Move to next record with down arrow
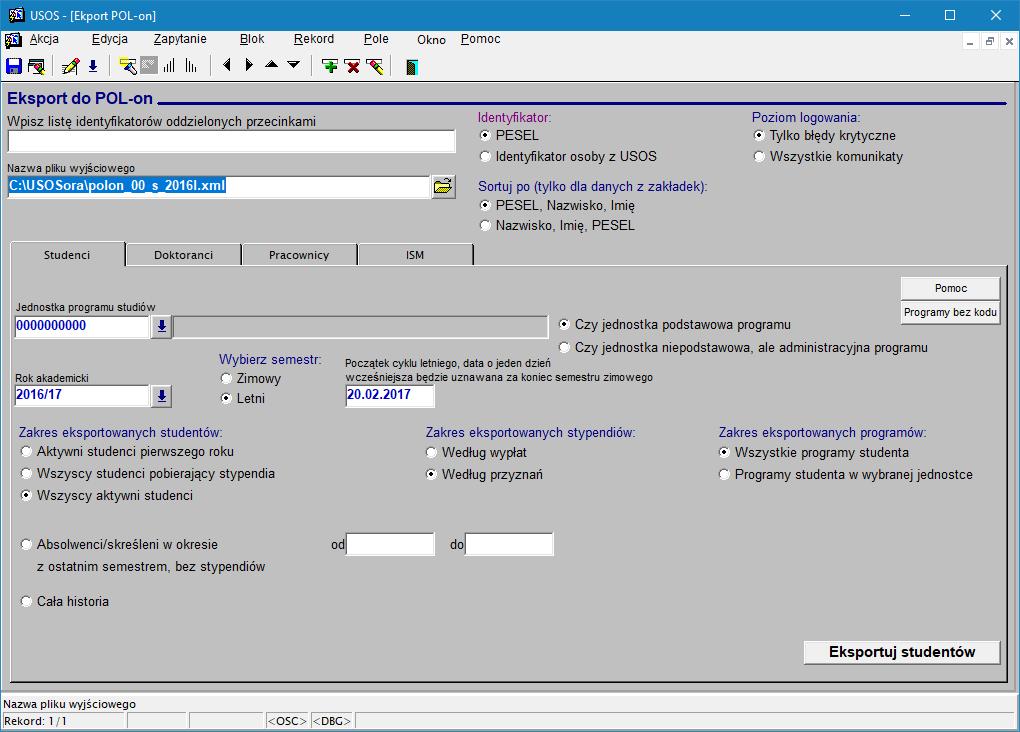Viewport: 1020px width, 732px height. coord(293,64)
